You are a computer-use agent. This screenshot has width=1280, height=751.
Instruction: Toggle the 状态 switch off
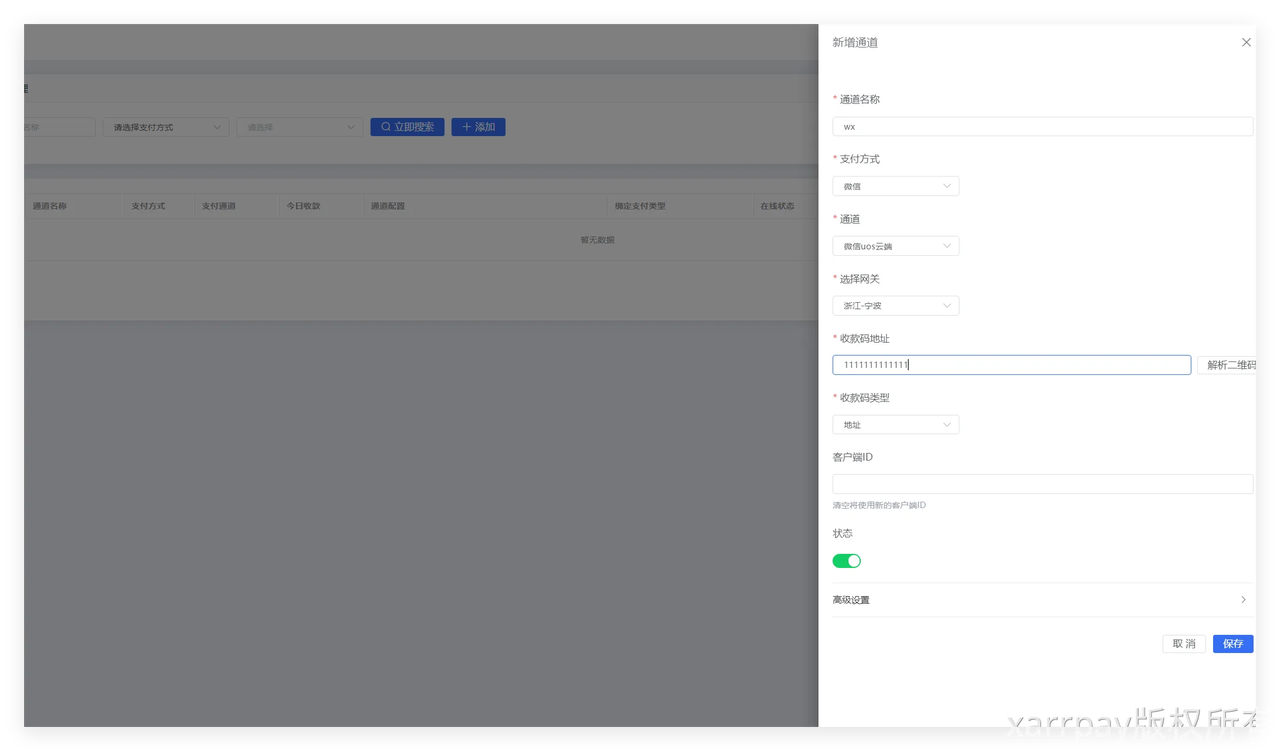pos(846,561)
